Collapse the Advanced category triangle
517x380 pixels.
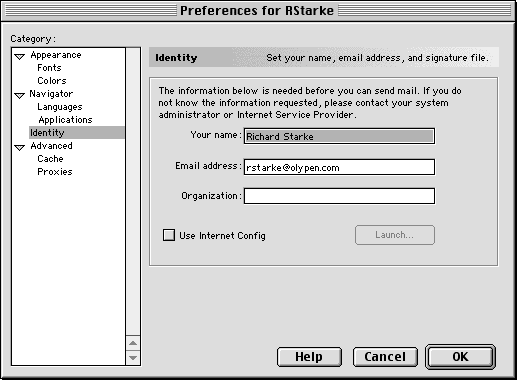20,147
